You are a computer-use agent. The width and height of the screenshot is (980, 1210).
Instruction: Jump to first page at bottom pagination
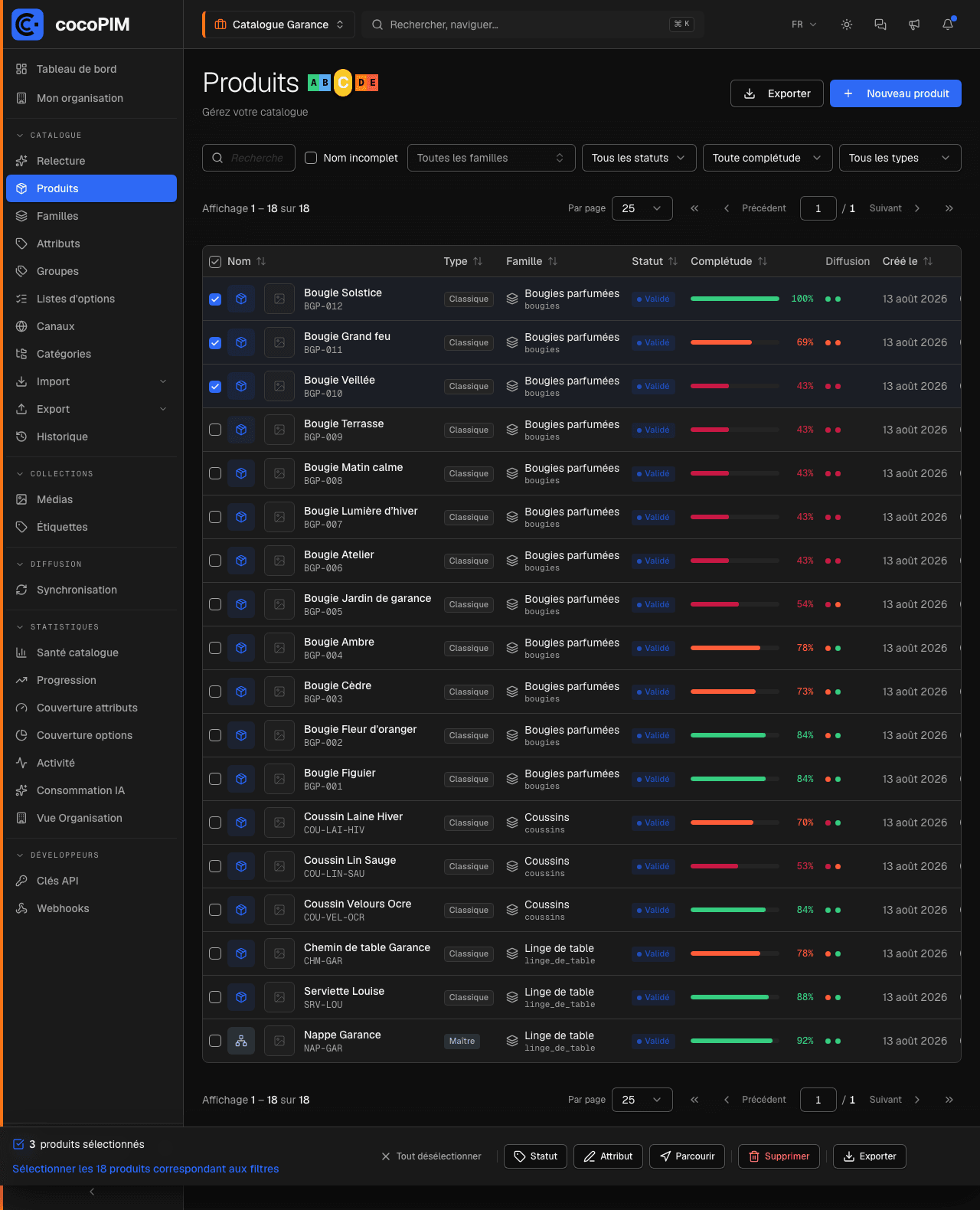pyautogui.click(x=694, y=1100)
